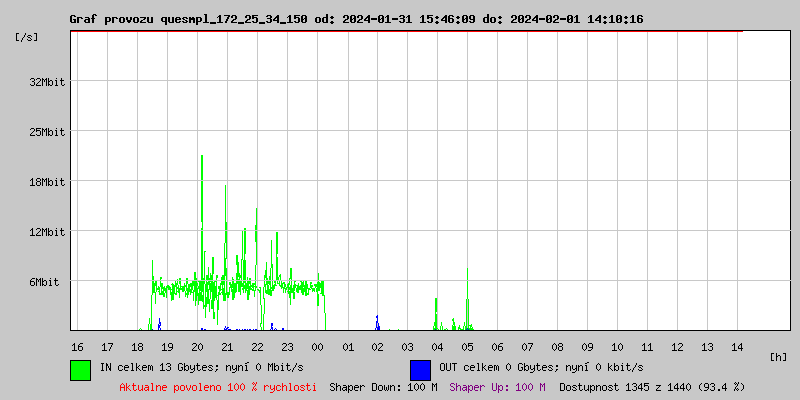This screenshot has width=800, height=400.
Task: Click the hour 20 marker on the x-axis
Action: tap(197, 347)
